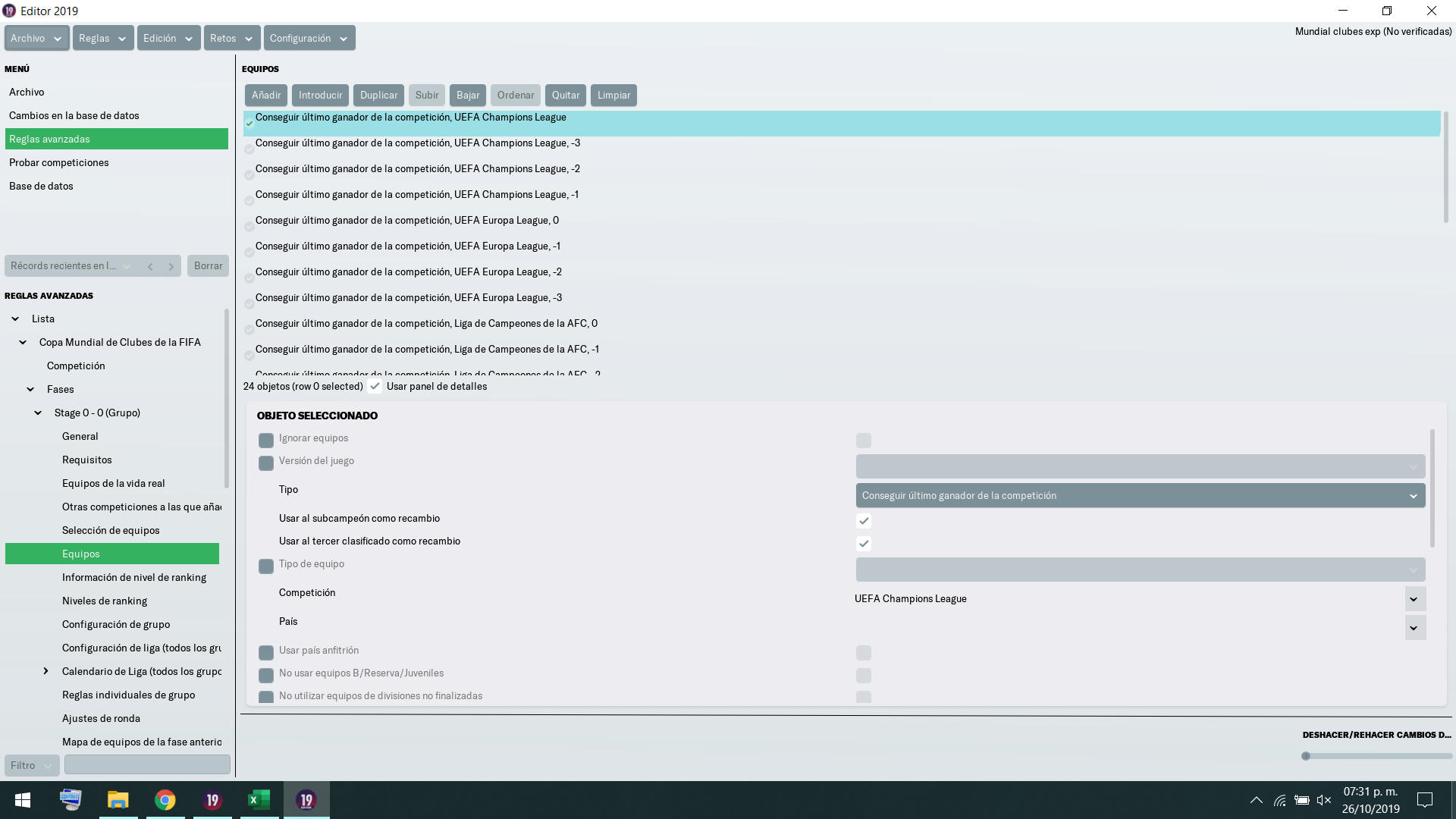Image resolution: width=1456 pixels, height=819 pixels.
Task: Collapse 'Stage 0 - 0 (Grupo)' node
Action: click(x=38, y=413)
